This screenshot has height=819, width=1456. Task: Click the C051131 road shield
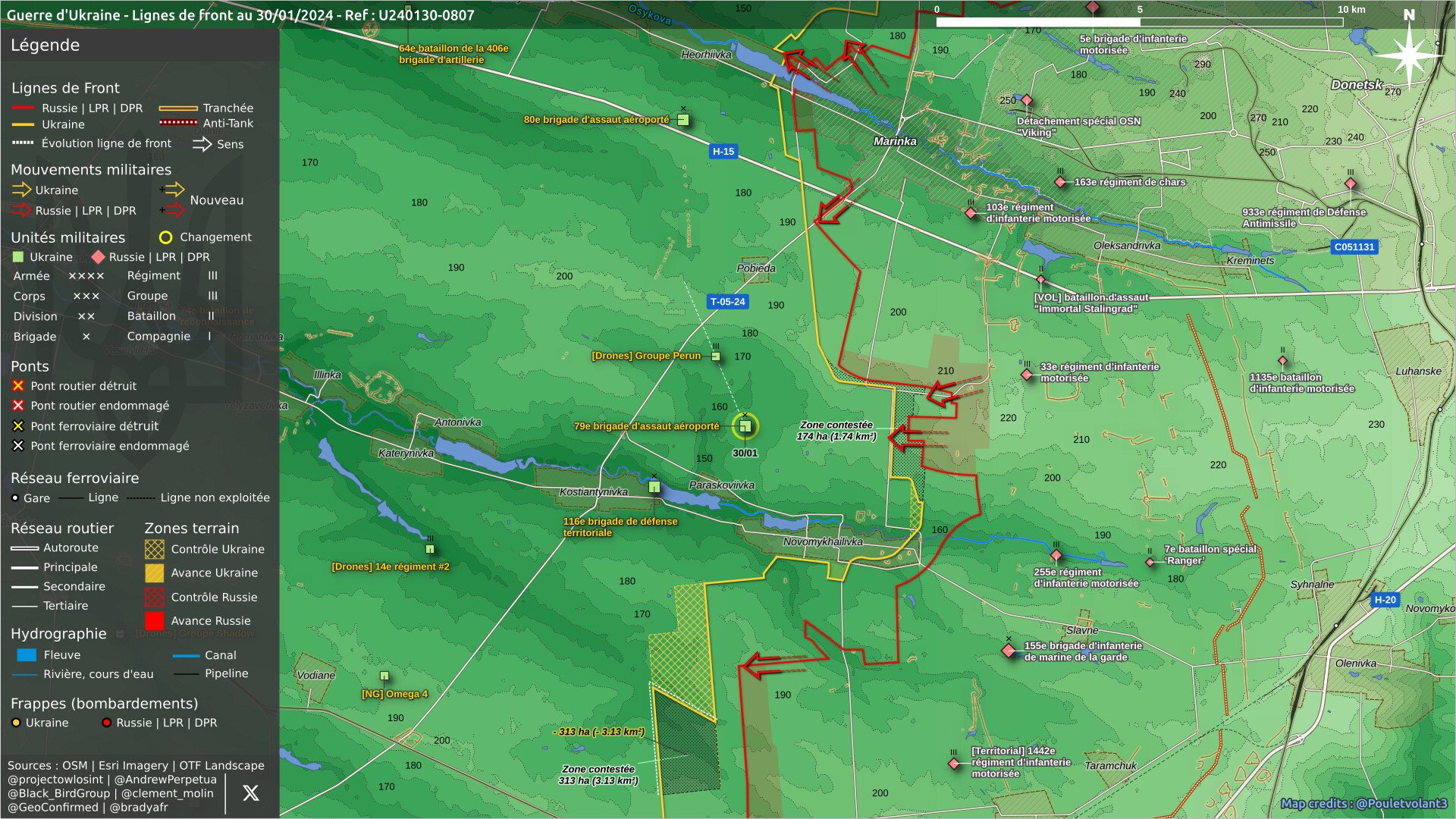tap(1354, 247)
